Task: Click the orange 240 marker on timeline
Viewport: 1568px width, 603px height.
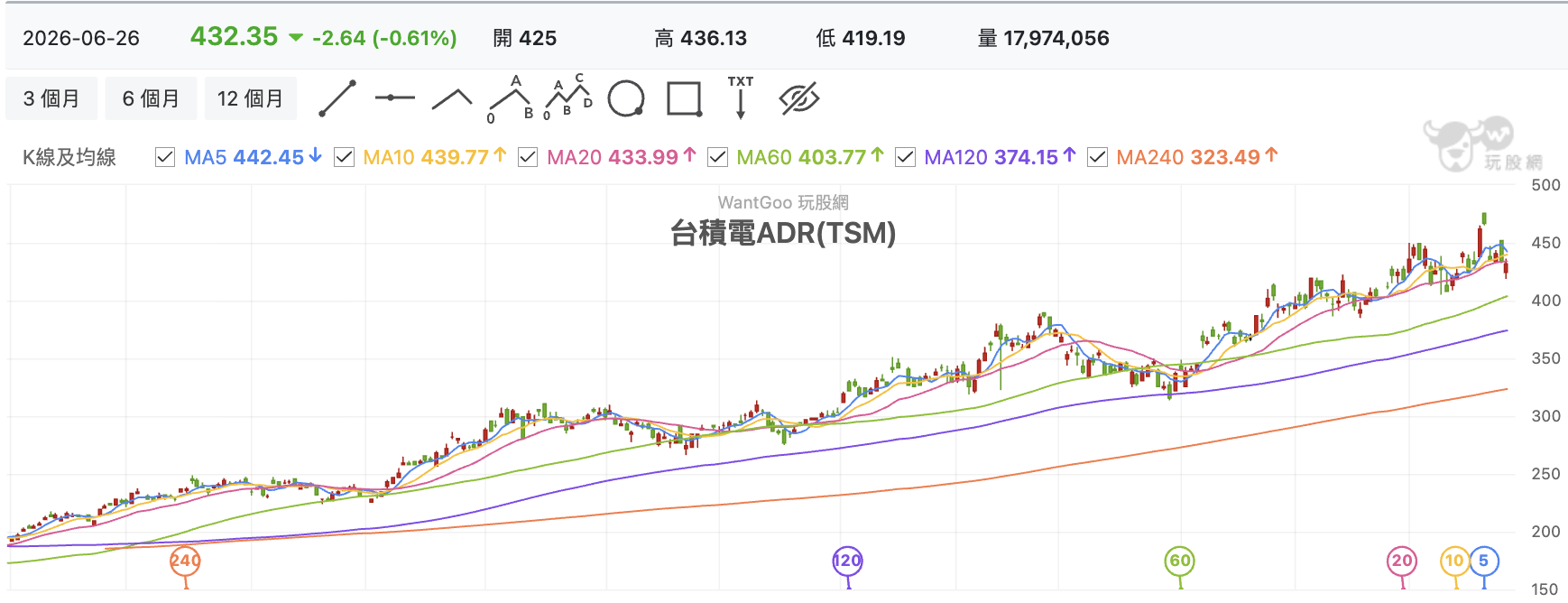Action: tap(186, 561)
